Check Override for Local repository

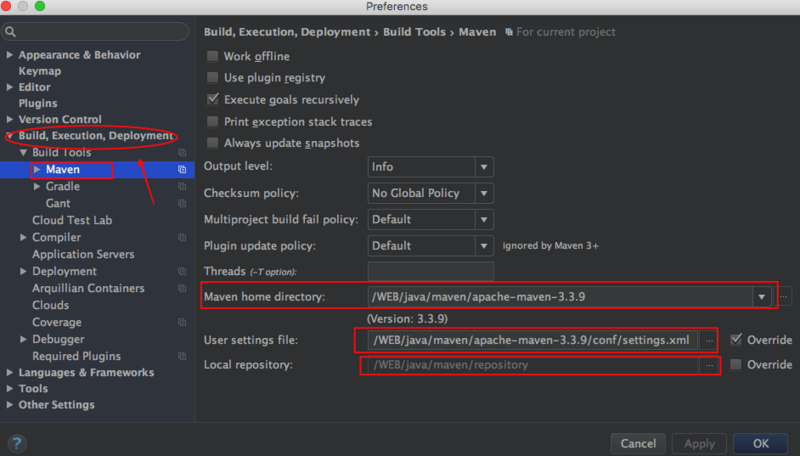pos(736,364)
